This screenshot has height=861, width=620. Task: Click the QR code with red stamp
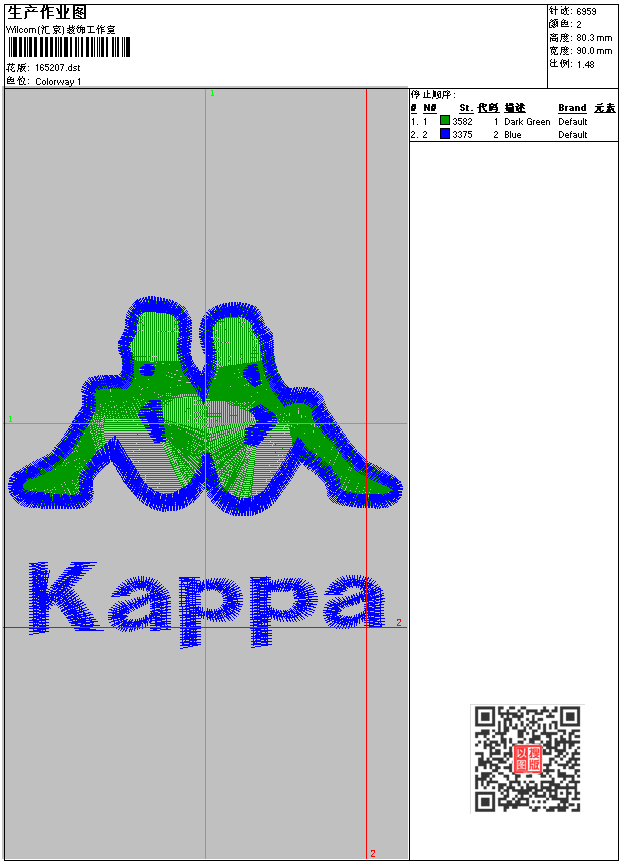pos(527,758)
